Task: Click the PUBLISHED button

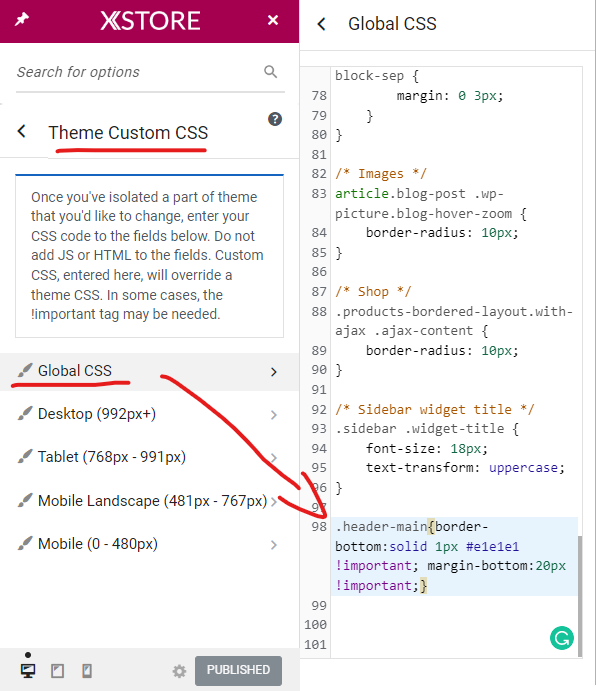Action: tap(238, 670)
